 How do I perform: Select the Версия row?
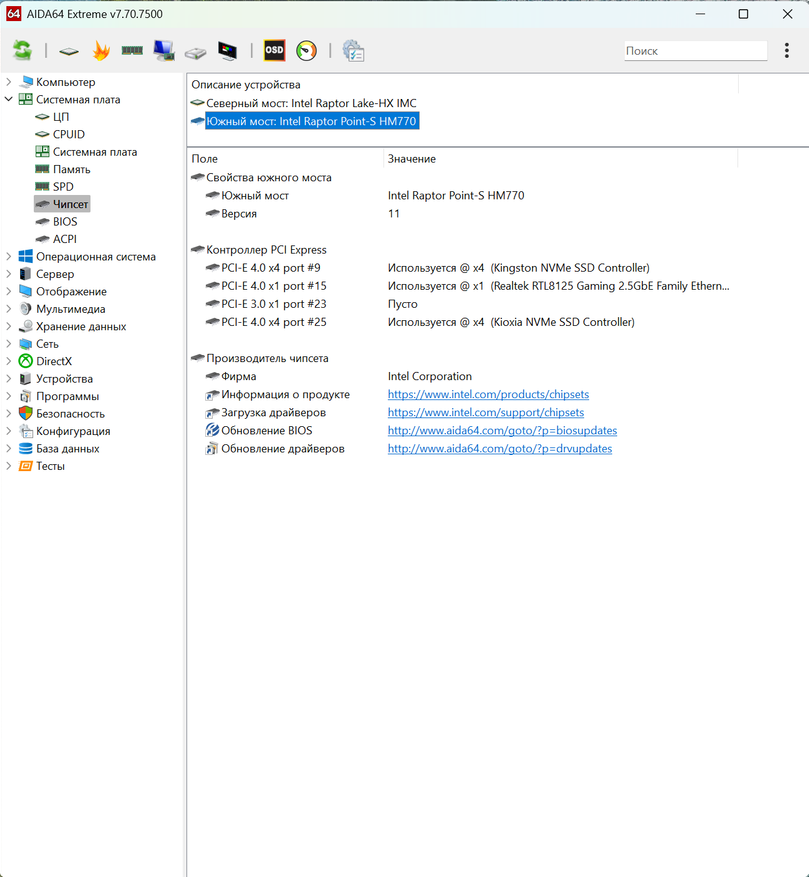(239, 214)
